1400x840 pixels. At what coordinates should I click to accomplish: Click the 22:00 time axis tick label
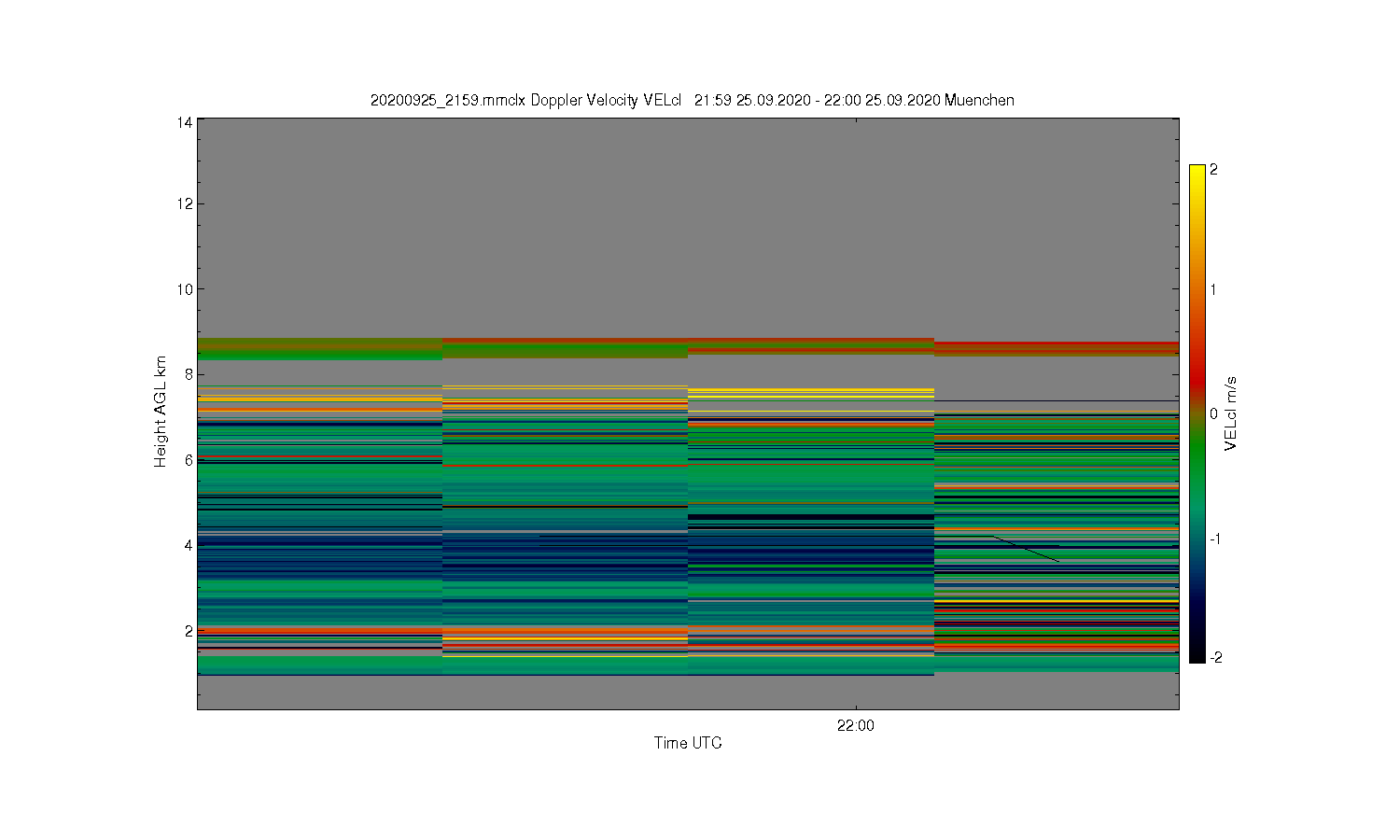point(855,725)
